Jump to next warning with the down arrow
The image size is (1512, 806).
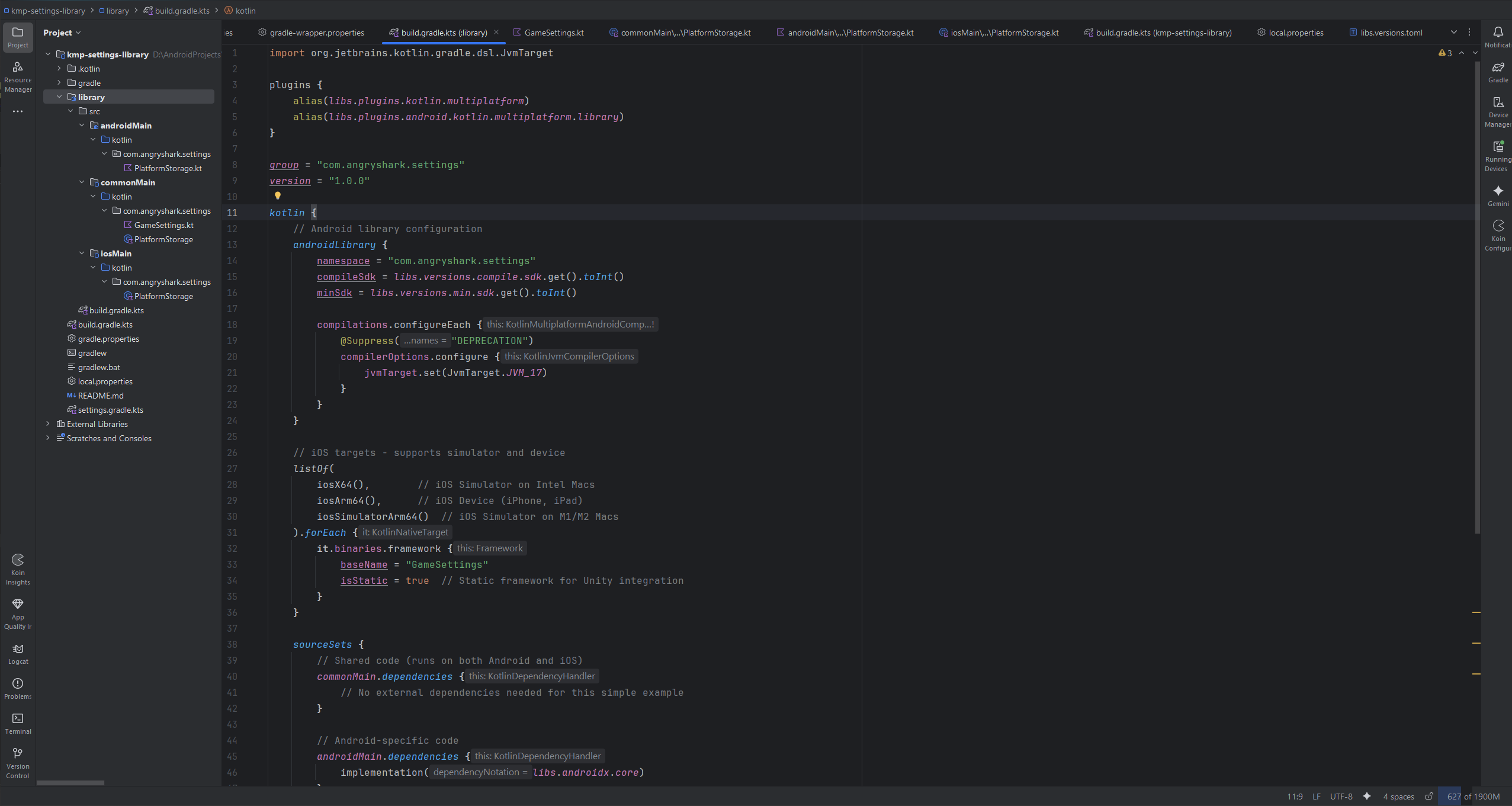coord(1474,53)
